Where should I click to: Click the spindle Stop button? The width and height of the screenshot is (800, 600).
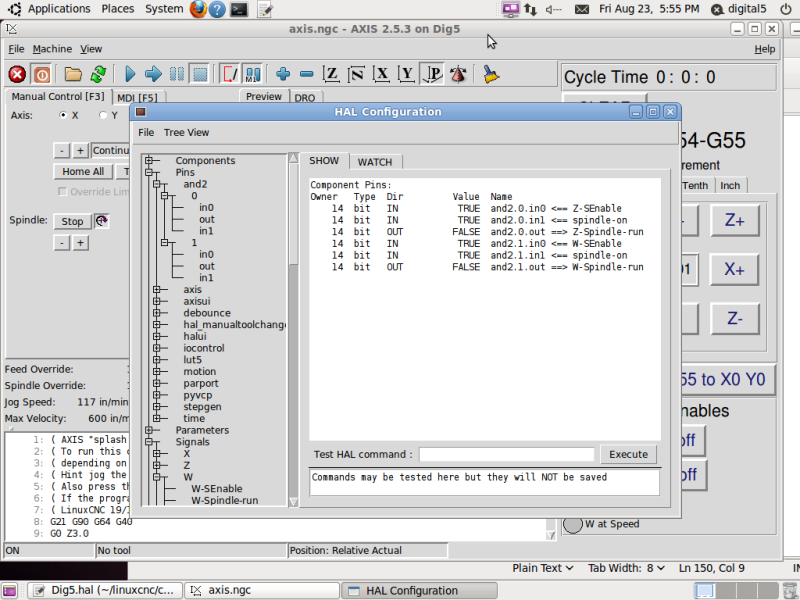coord(72,221)
